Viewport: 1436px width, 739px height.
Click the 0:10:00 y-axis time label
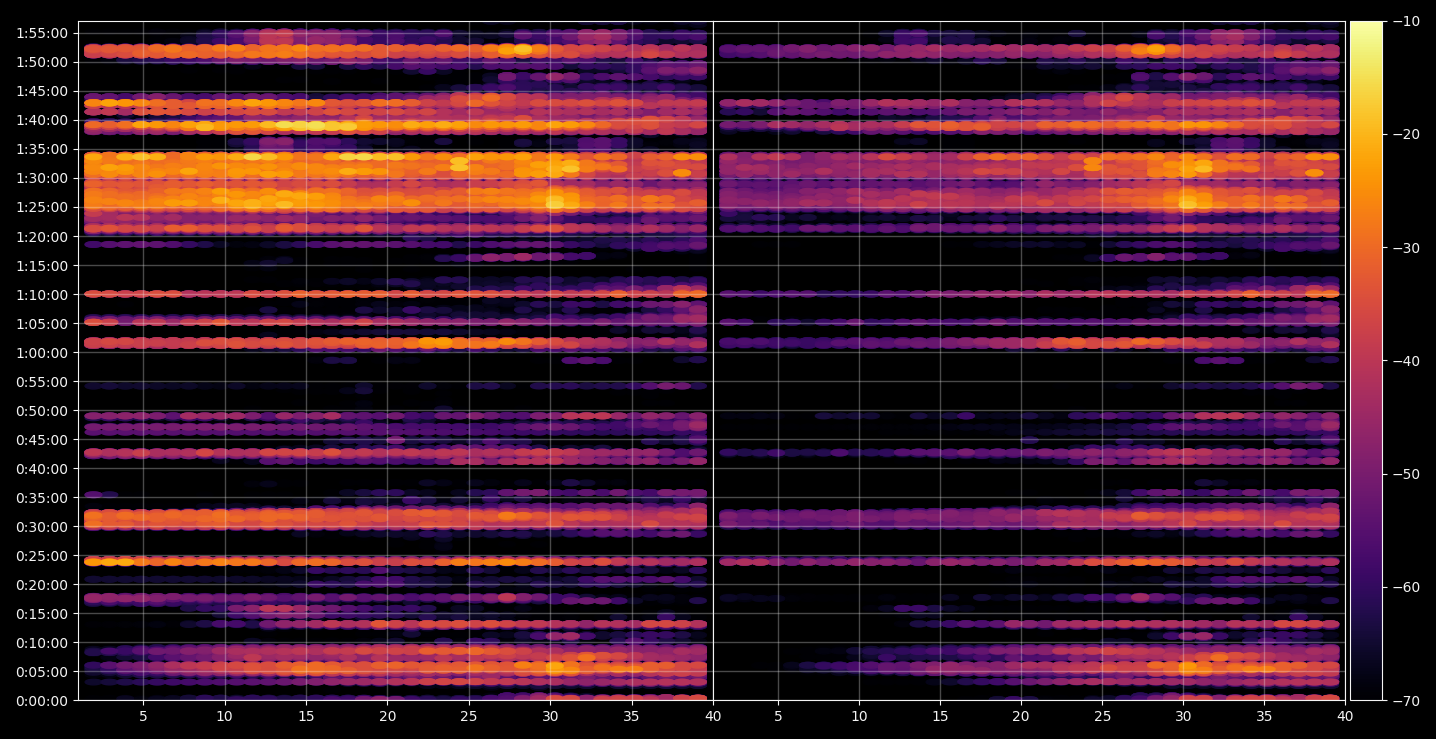click(42, 643)
